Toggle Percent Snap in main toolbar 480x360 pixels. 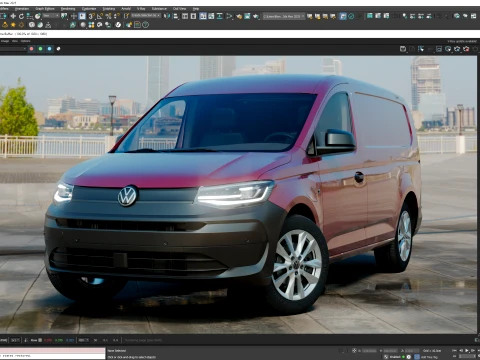(108, 16)
